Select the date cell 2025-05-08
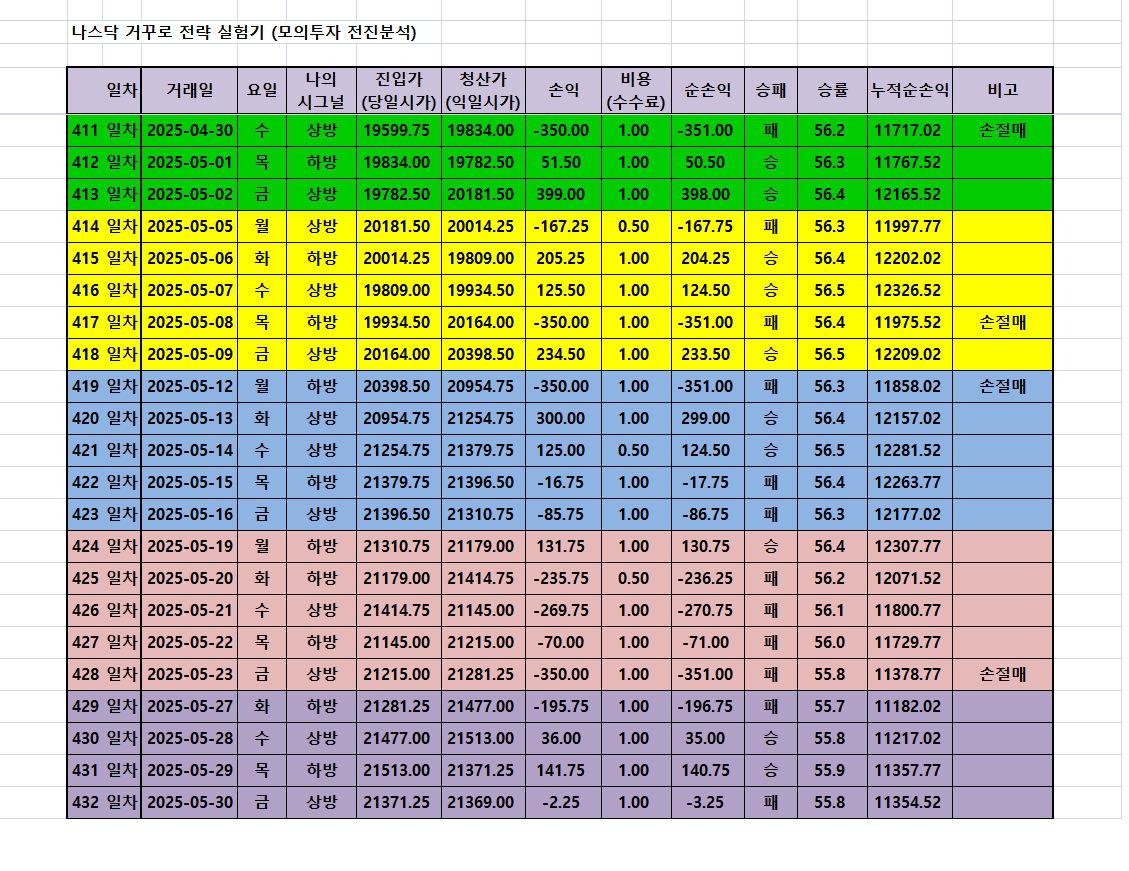This screenshot has height=871, width=1129. tap(189, 322)
